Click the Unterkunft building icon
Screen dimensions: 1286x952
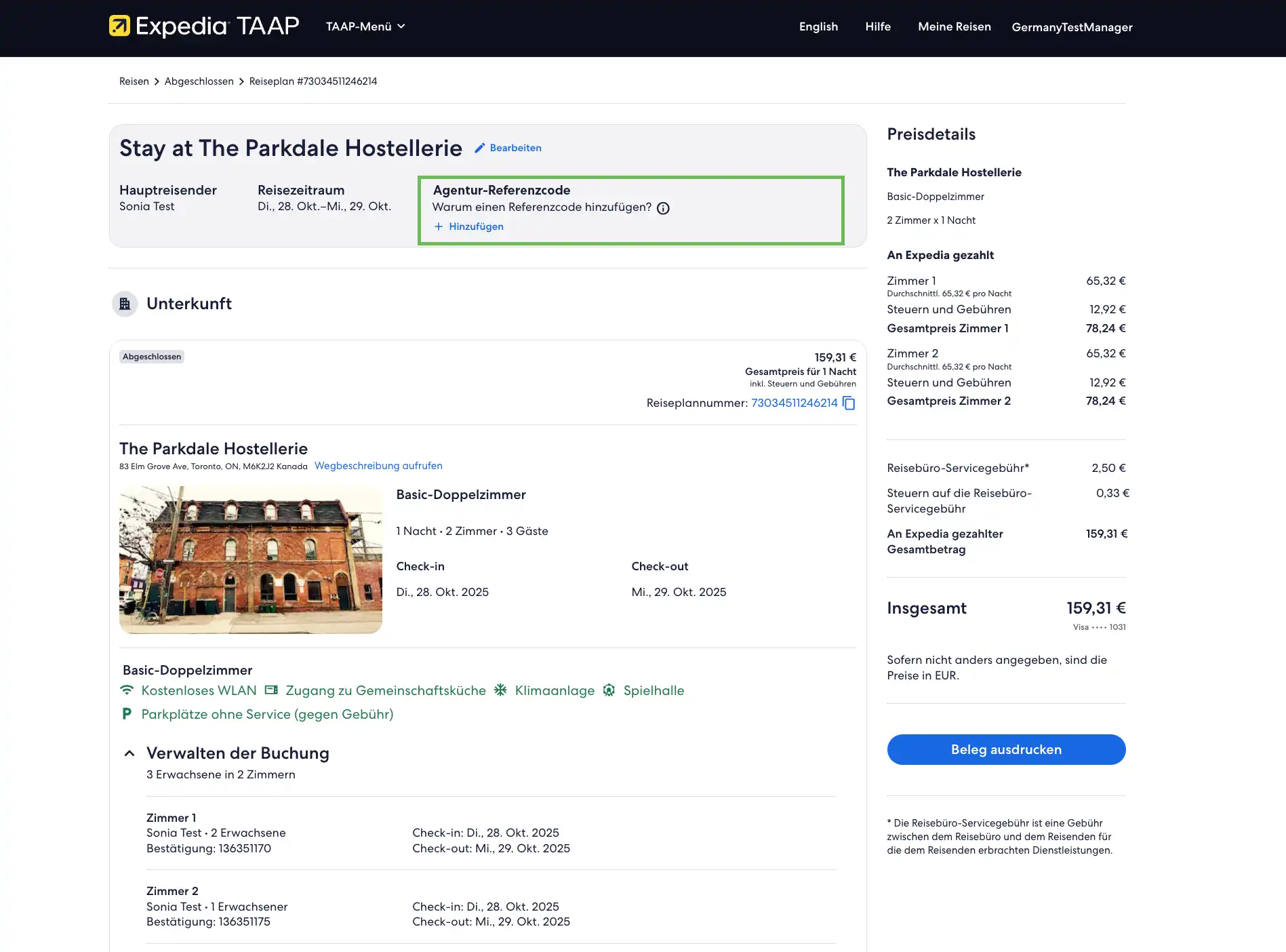125,304
